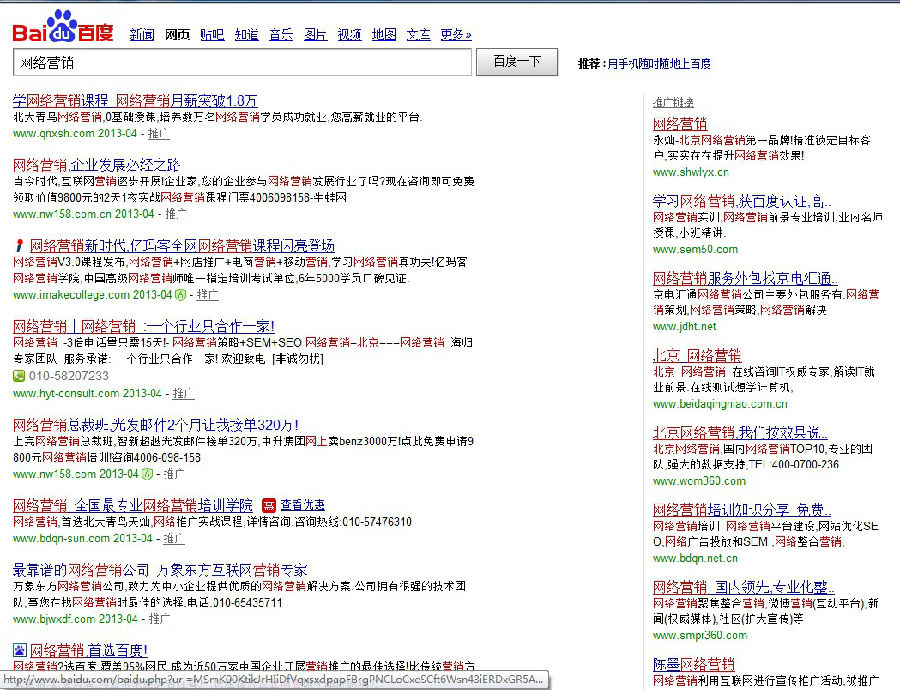Open the 音乐 tab
This screenshot has width=900, height=690.
[x=281, y=34]
